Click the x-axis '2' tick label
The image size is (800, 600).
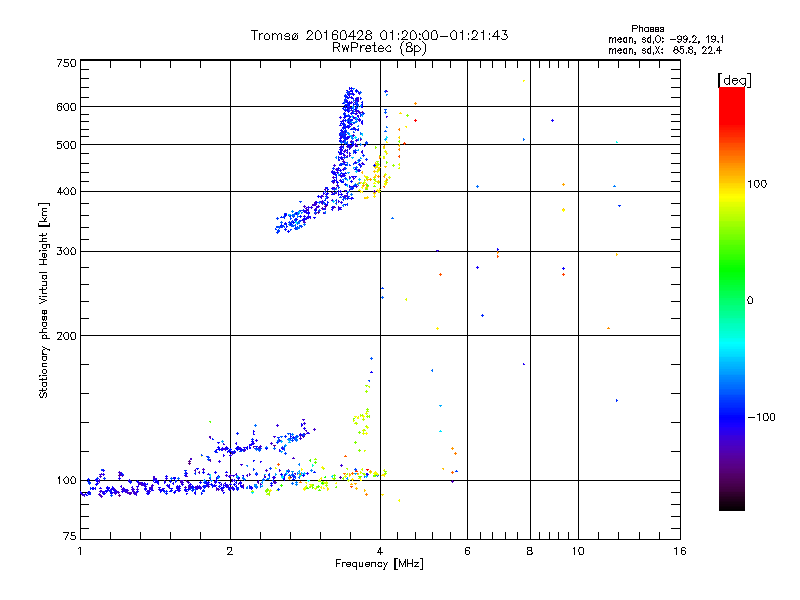(230, 551)
